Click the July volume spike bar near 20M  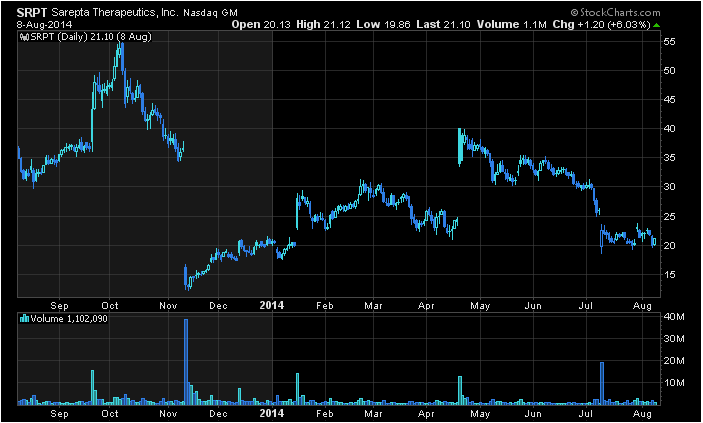pyautogui.click(x=602, y=384)
